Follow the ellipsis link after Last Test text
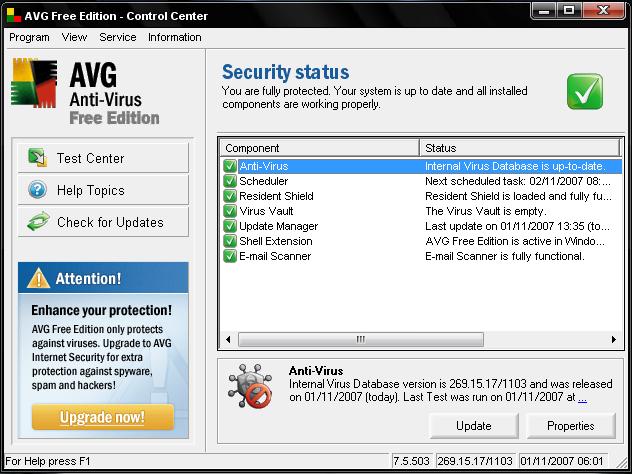The height and width of the screenshot is (474, 632). [582, 397]
